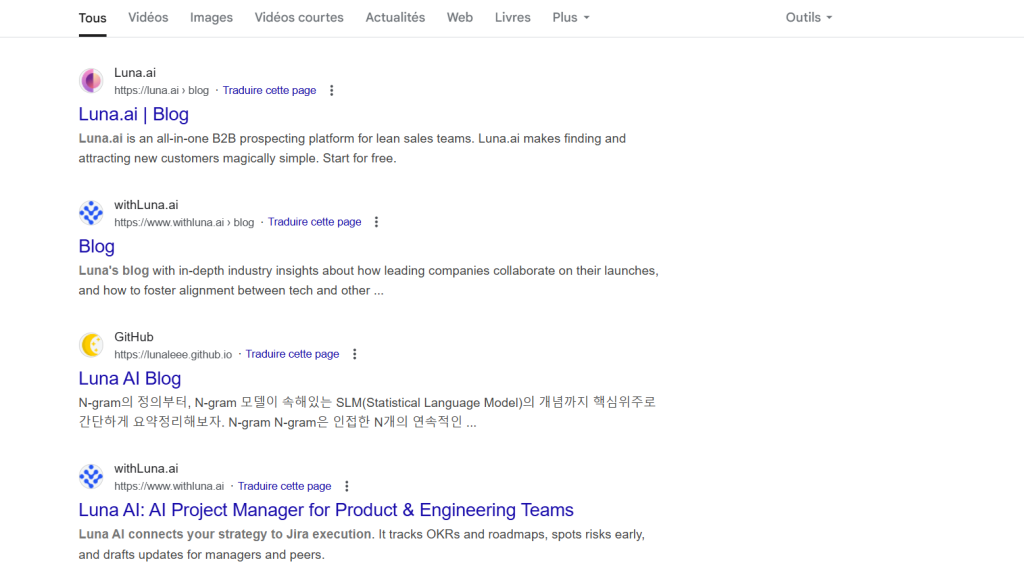1024x572 pixels.
Task: Select the Vidéos courtes tab
Action: coord(299,18)
